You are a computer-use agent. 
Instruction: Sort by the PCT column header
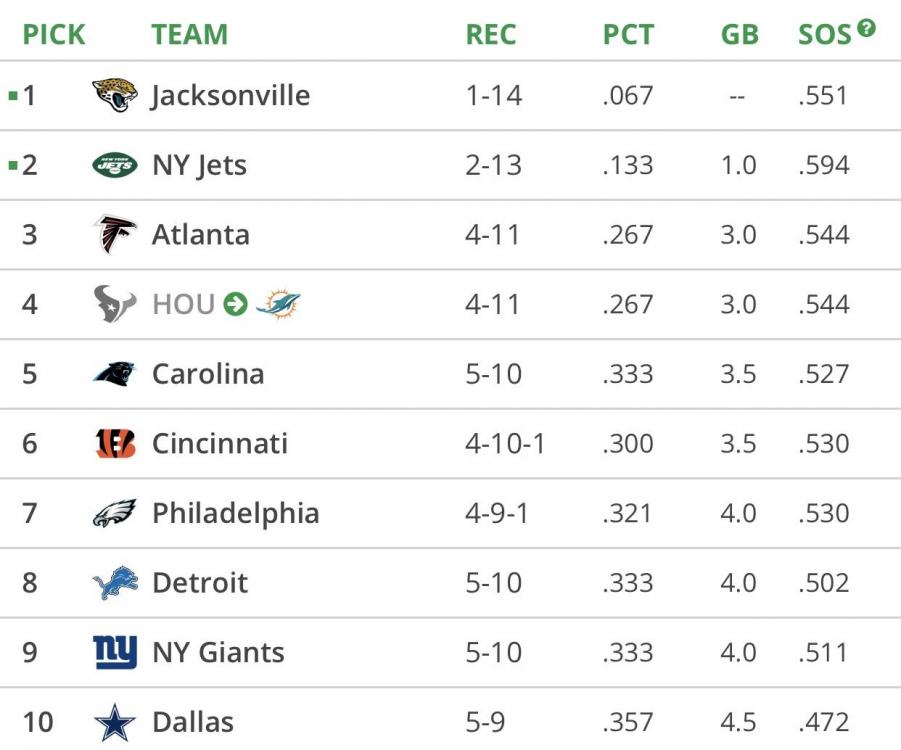[x=628, y=35]
